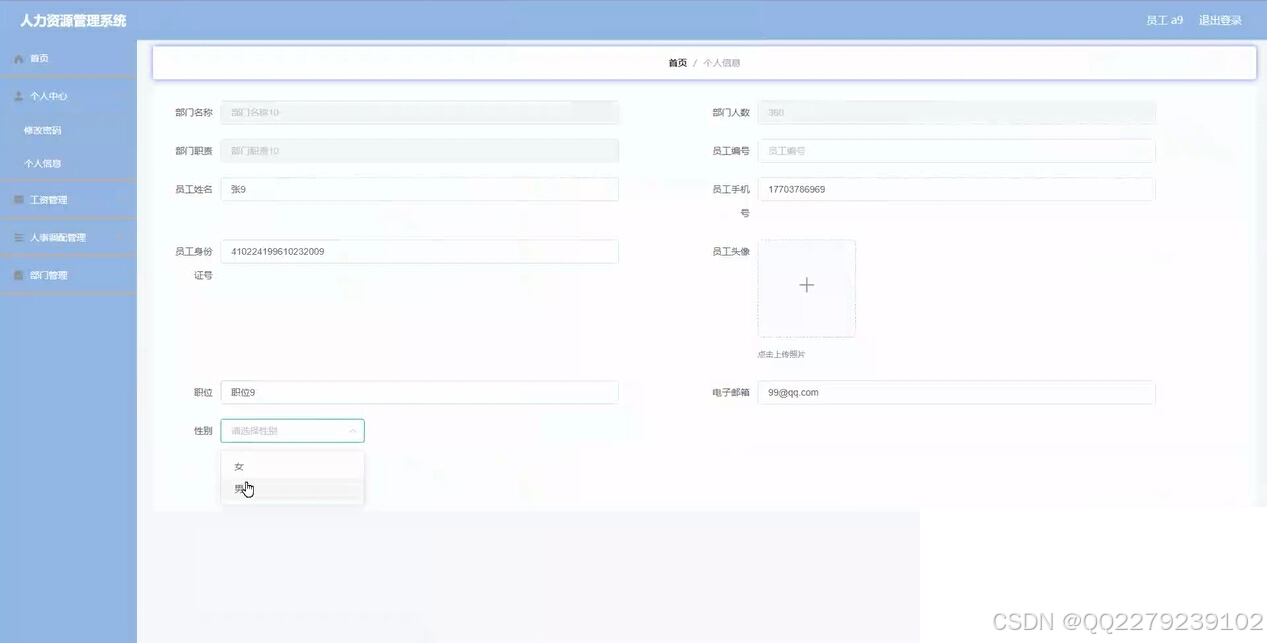Click the 点击上传照片 upload area

[780, 353]
